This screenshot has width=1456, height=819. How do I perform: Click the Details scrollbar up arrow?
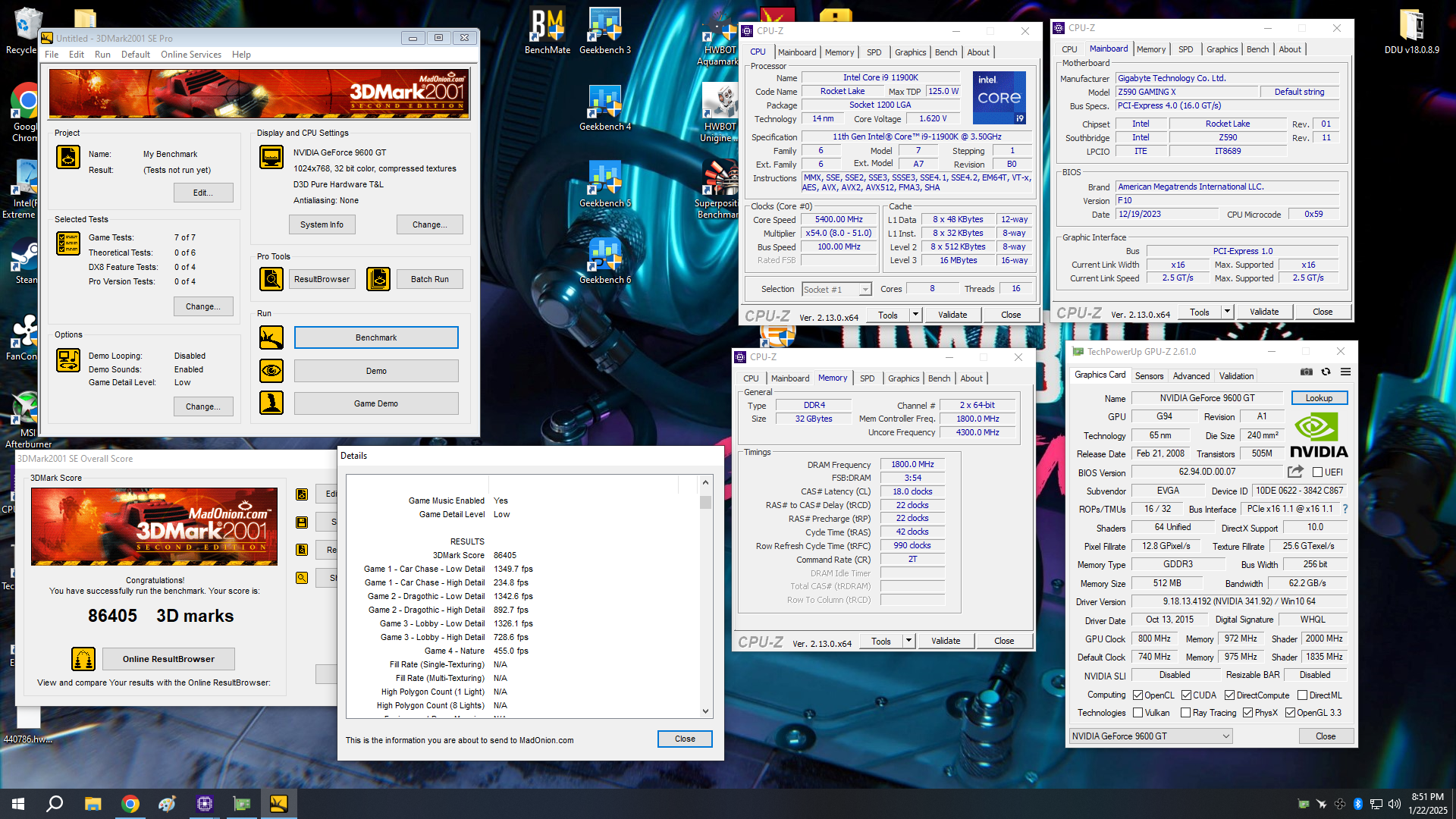(705, 482)
